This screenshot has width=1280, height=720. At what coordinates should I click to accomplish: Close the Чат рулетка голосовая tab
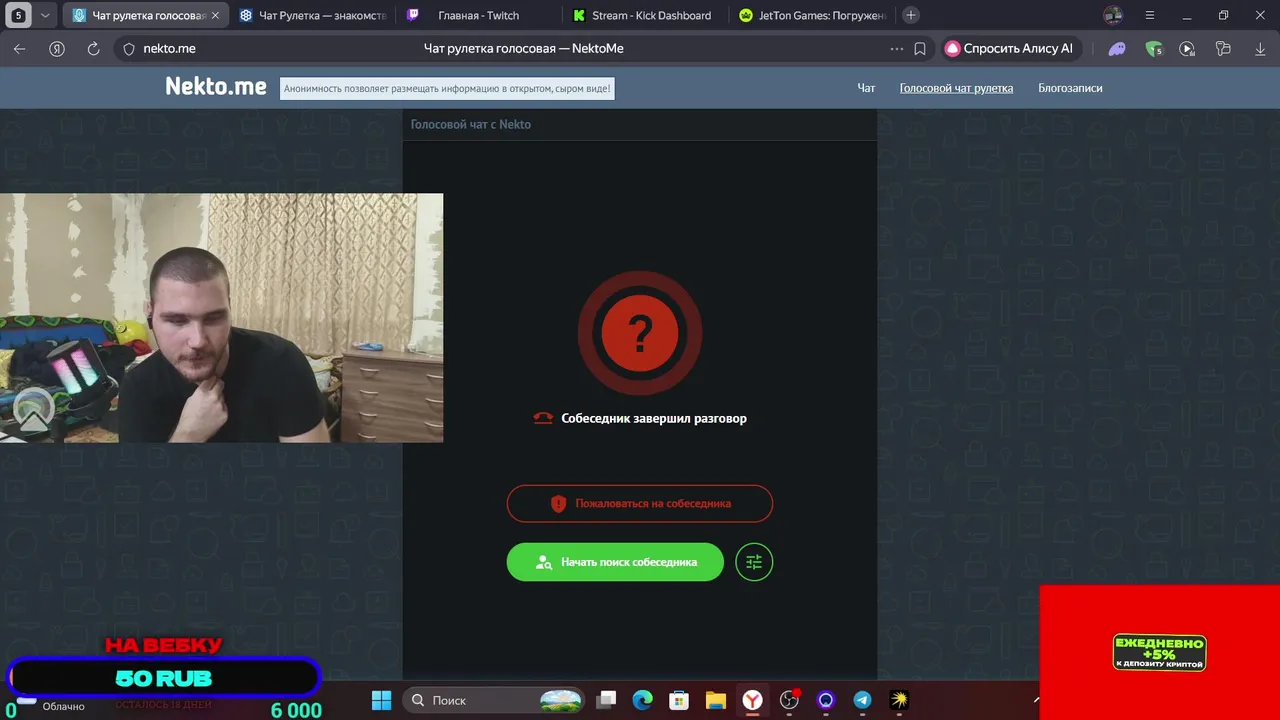point(215,15)
